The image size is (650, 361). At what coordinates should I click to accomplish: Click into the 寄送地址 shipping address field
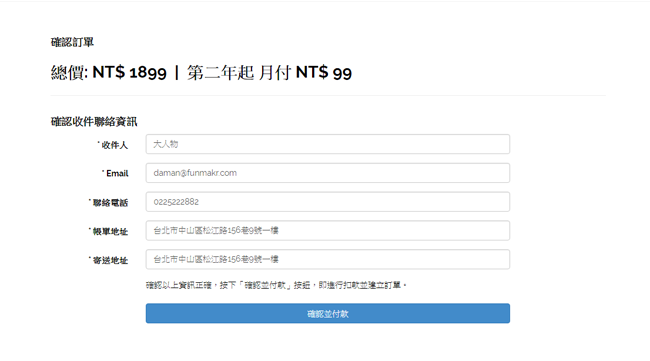pos(327,259)
